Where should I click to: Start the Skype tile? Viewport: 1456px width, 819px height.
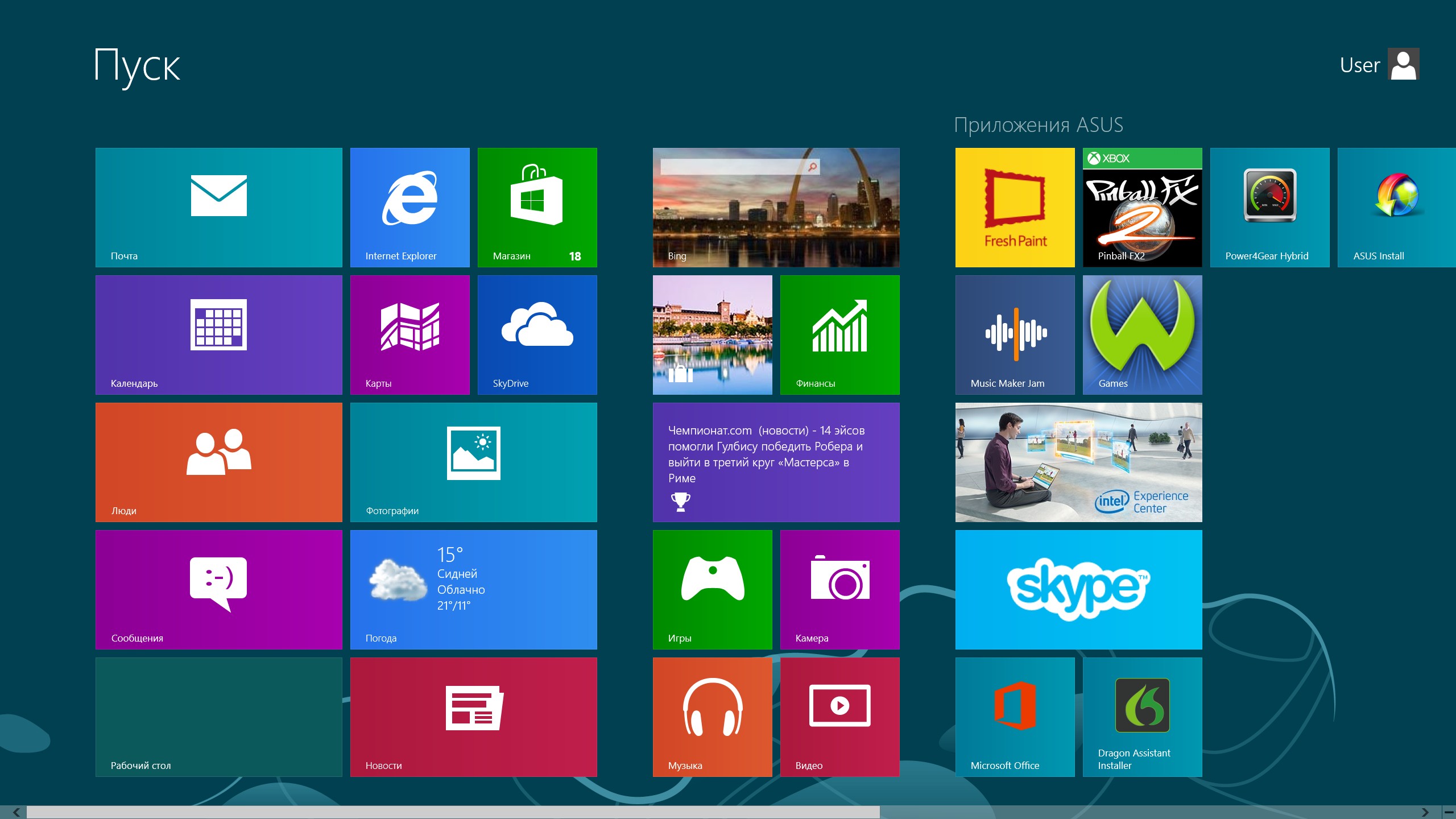point(1078,590)
